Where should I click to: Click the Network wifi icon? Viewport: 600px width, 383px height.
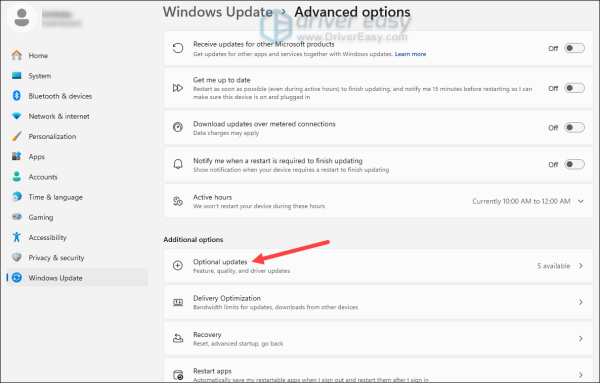[x=16, y=116]
